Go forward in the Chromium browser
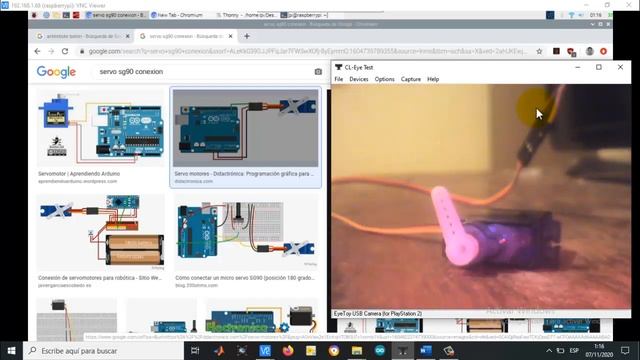This screenshot has height=360, width=640. point(51,51)
